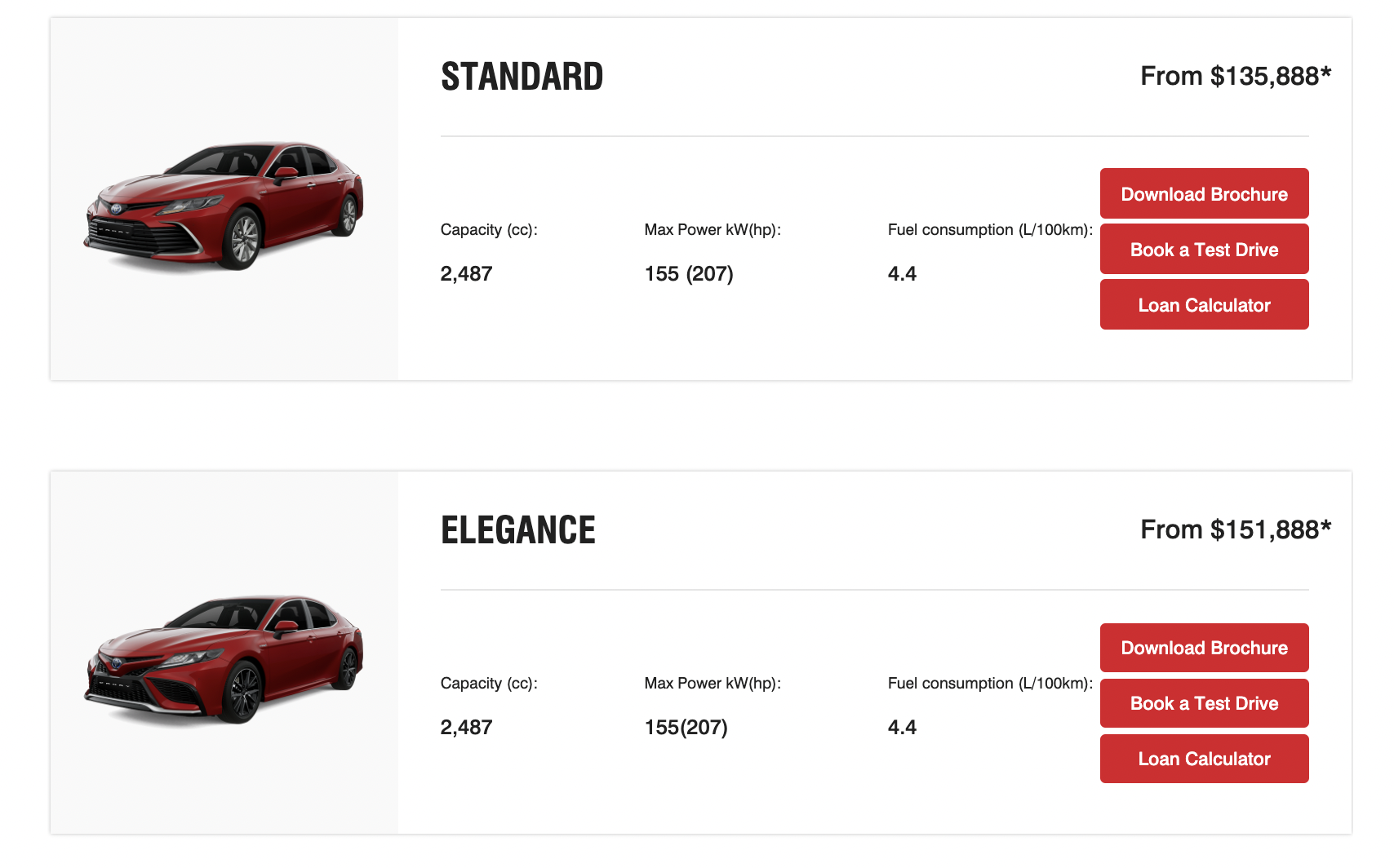Click Elegance's fuel consumption value 4.4
This screenshot has width=1394, height=868.
coord(902,728)
